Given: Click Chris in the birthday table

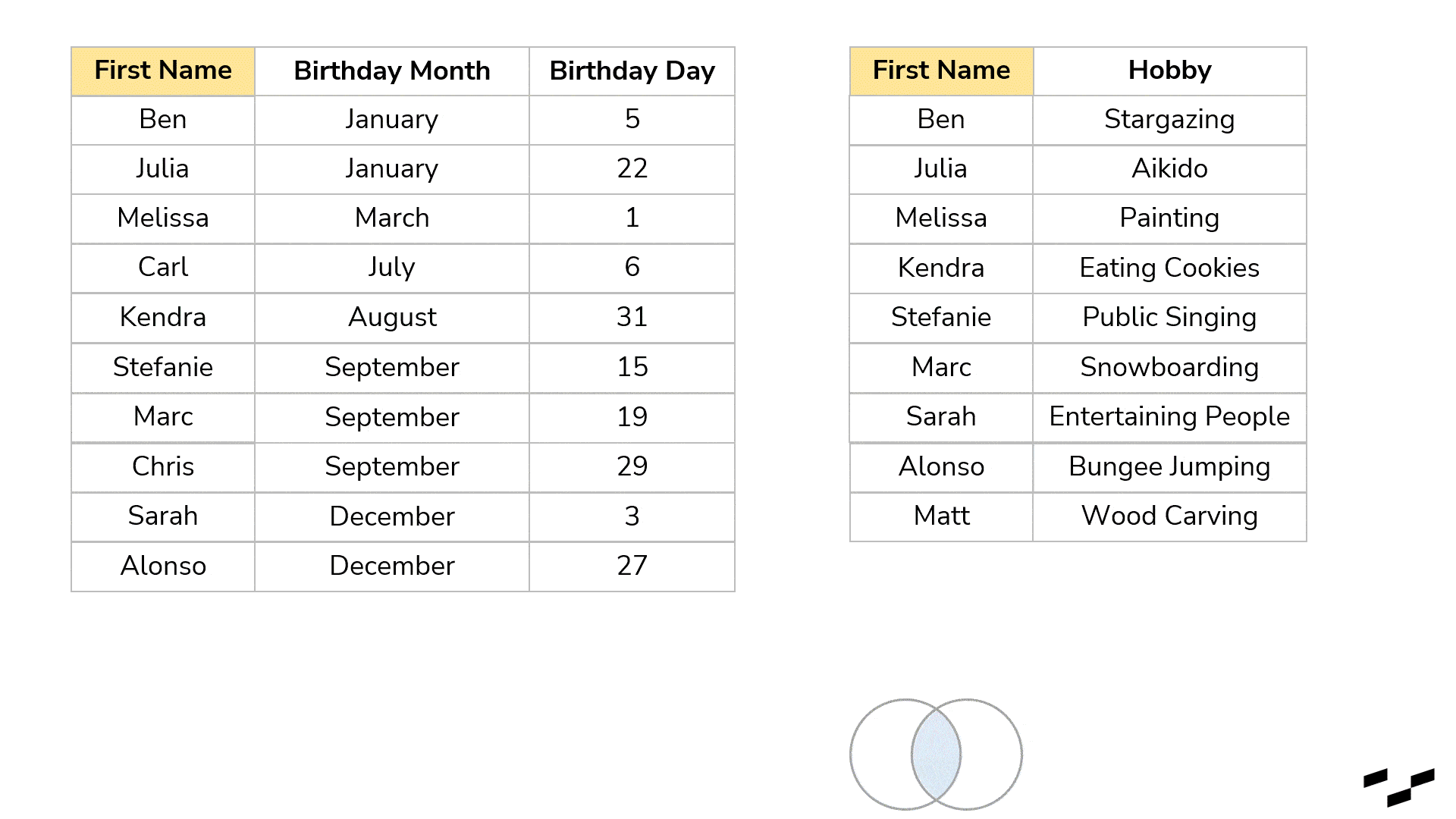Looking at the screenshot, I should click(163, 467).
